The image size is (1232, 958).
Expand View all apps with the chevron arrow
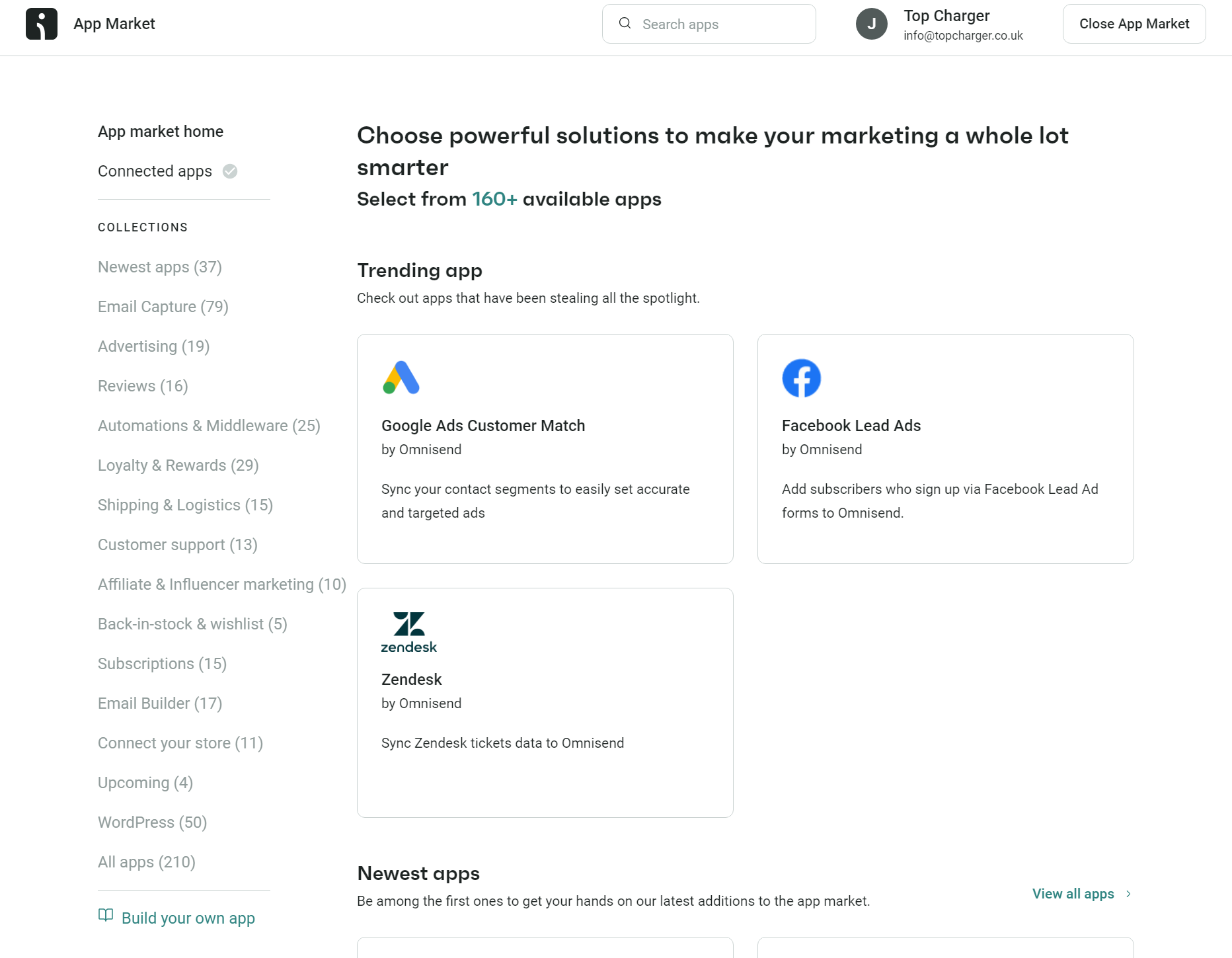pos(1127,893)
